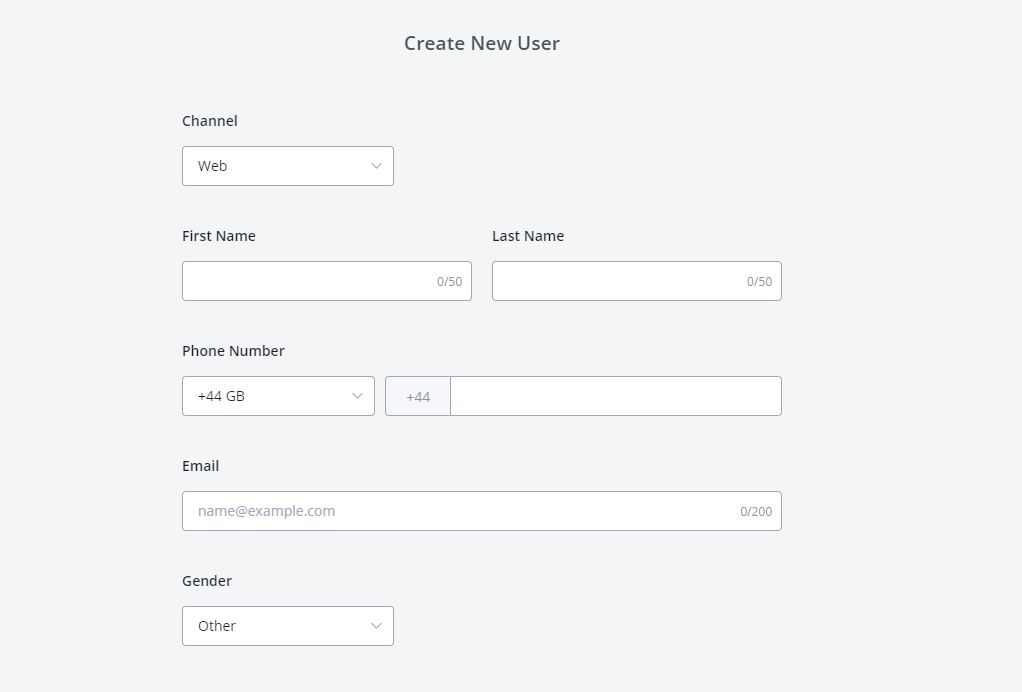Screen dimensions: 1022x692
Task: Click the +44 prefix box beside phone input
Action: coord(418,397)
